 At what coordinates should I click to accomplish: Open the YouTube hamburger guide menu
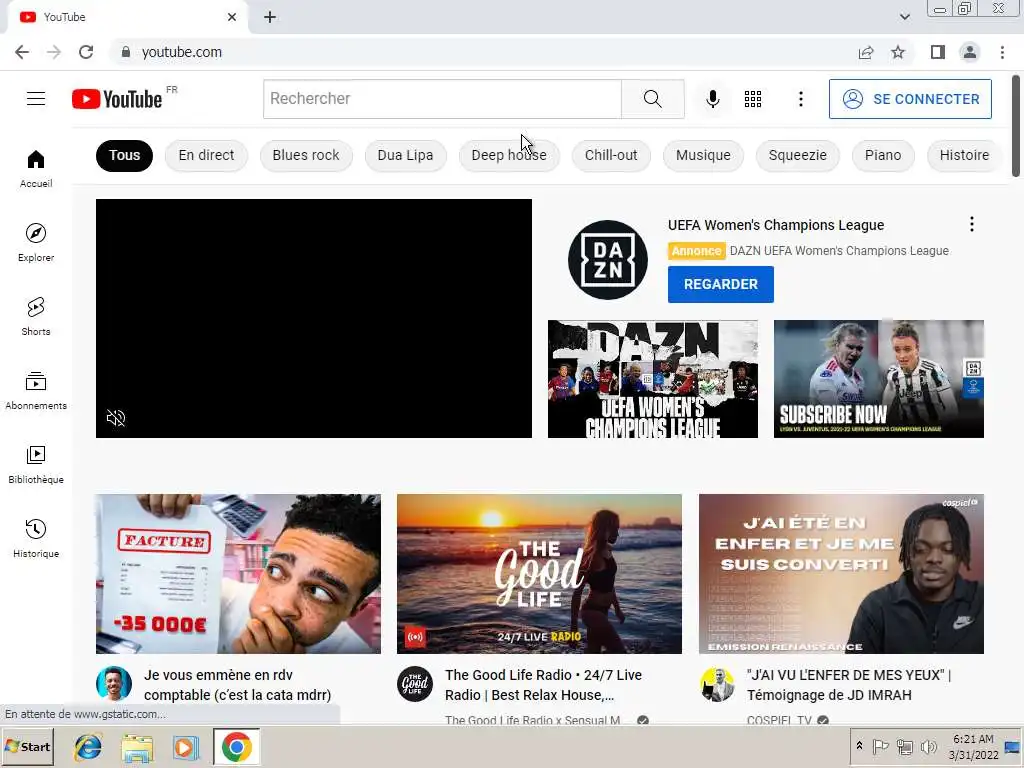pyautogui.click(x=36, y=99)
